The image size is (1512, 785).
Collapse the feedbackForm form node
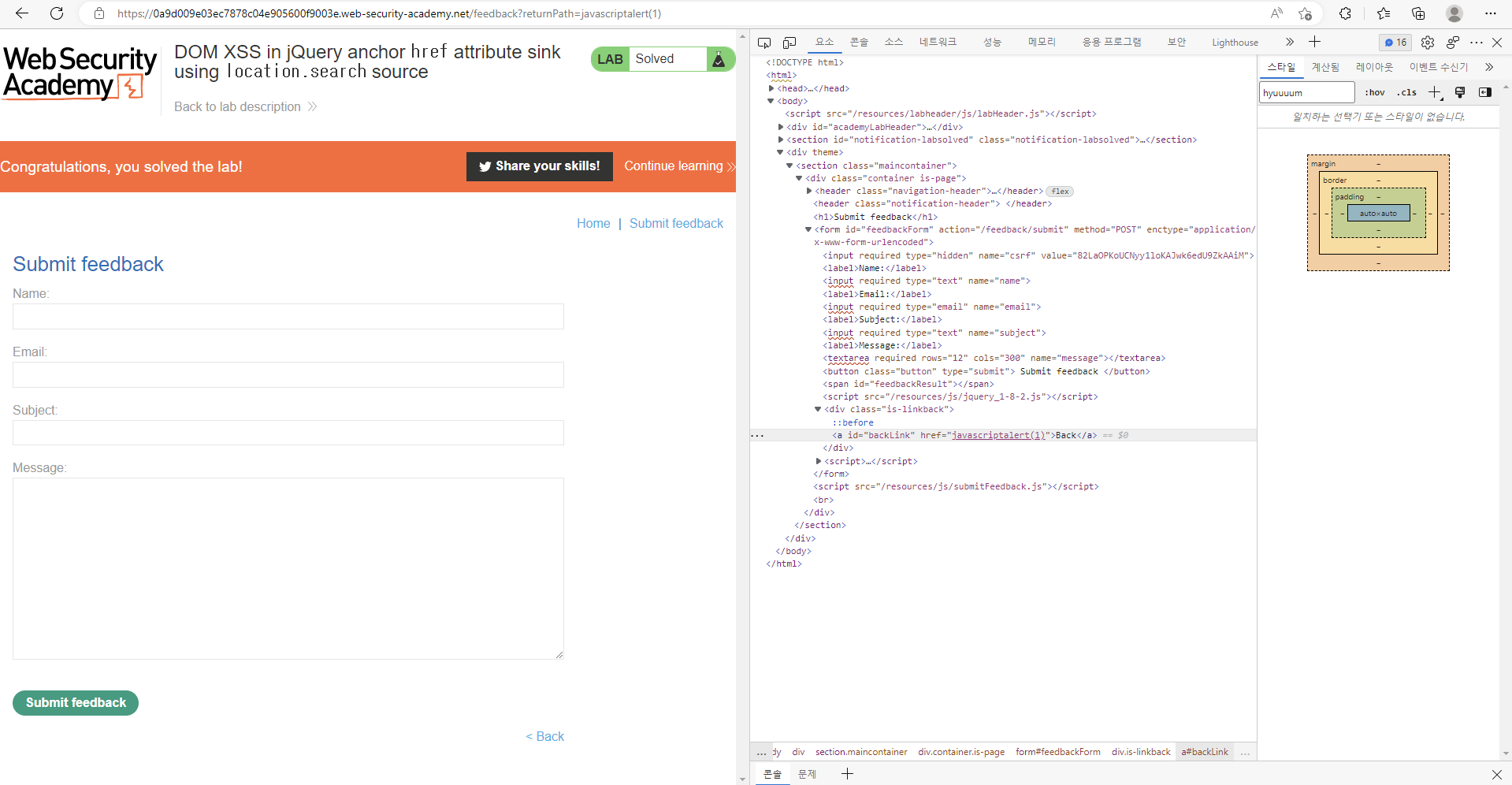coord(808,229)
